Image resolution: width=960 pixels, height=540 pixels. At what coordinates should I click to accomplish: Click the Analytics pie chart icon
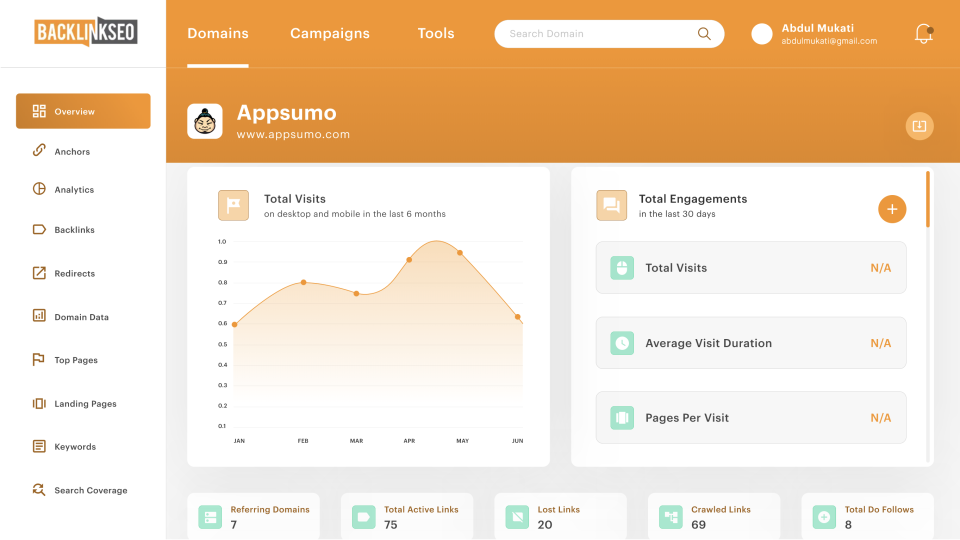[39, 189]
